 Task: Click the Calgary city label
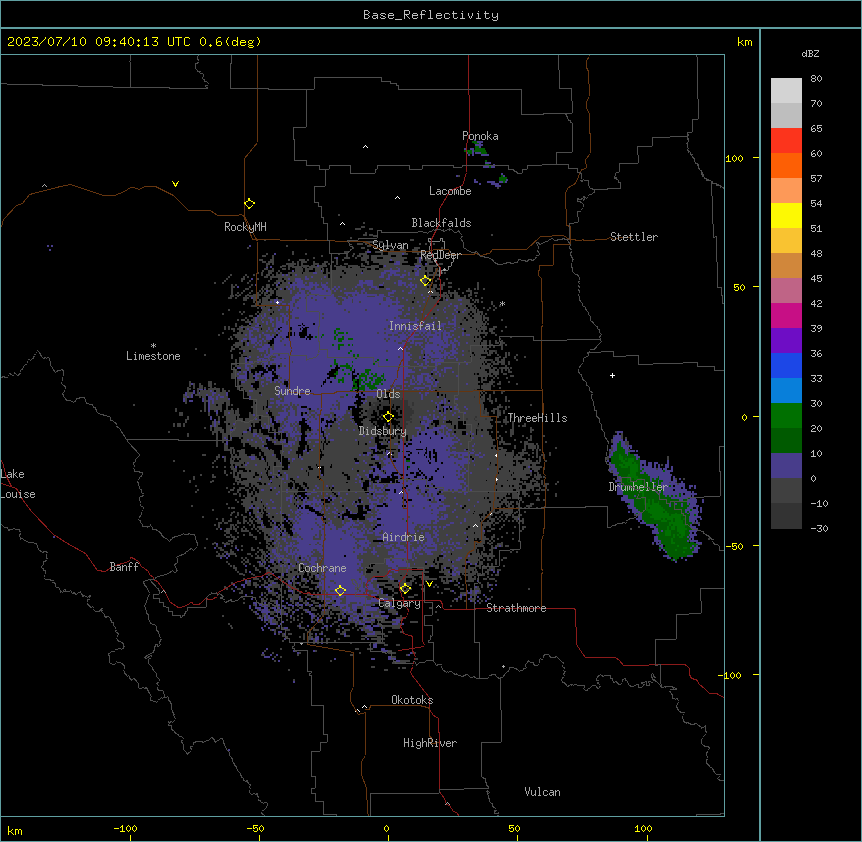[399, 603]
